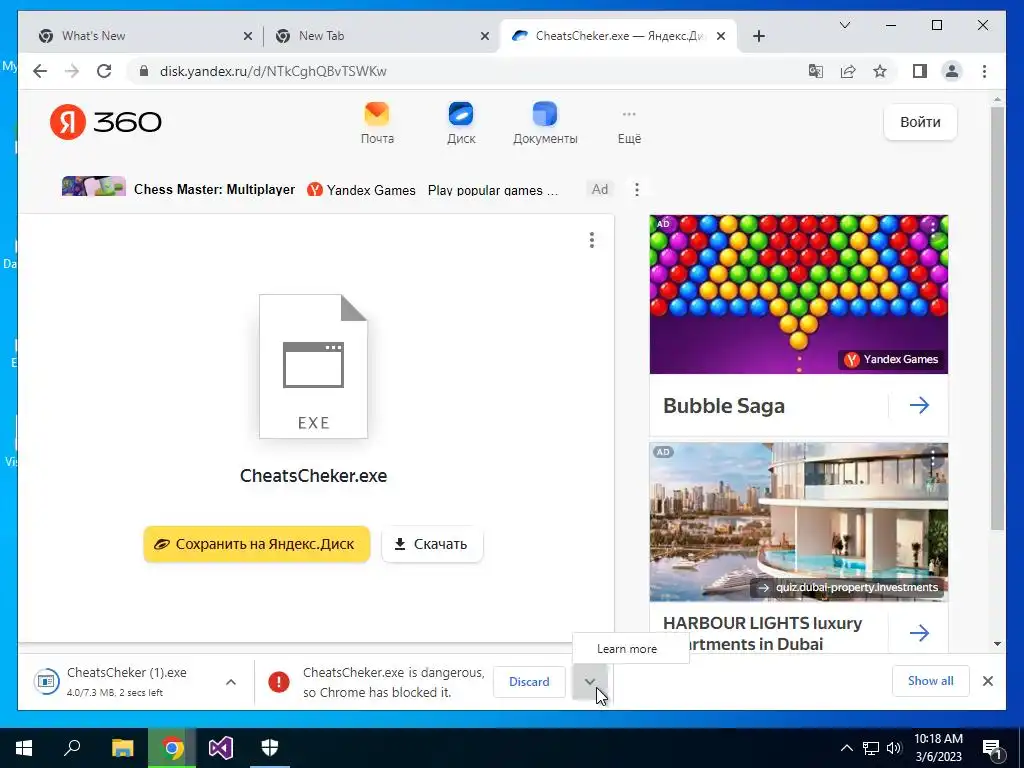
Task: Click the CheatsCheker.exe file name
Action: (313, 475)
